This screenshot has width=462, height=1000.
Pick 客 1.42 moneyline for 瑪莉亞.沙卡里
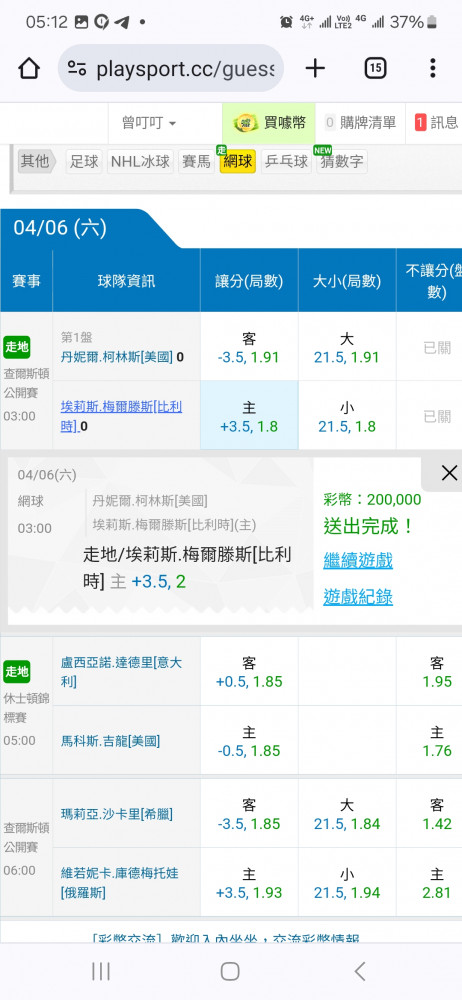click(436, 813)
